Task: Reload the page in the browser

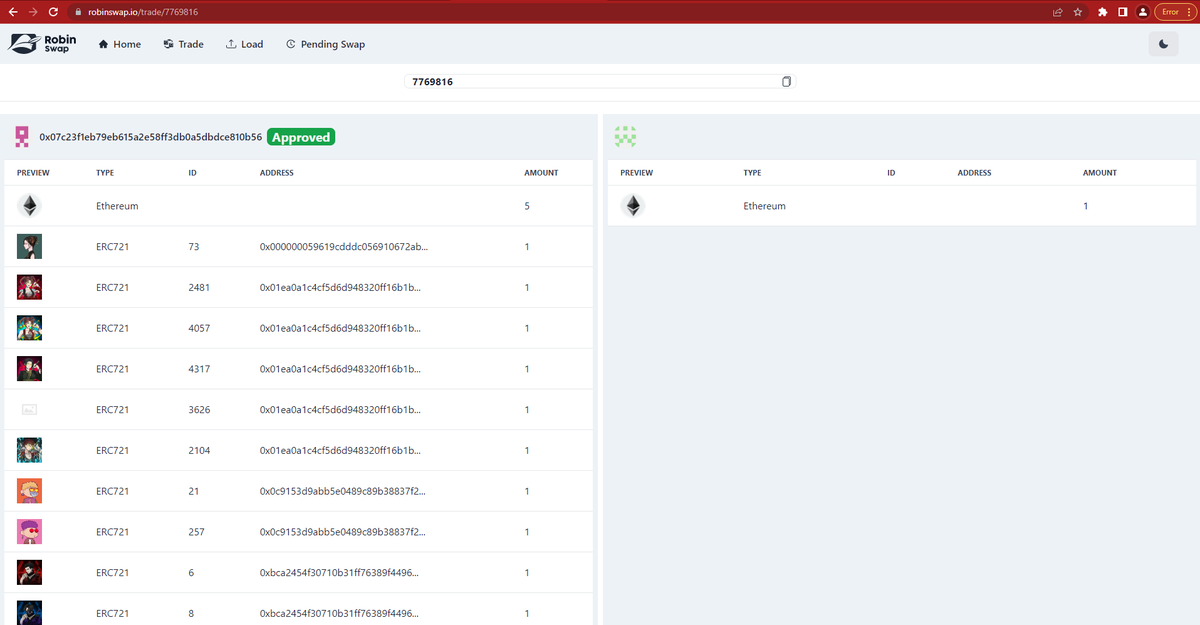Action: (x=54, y=11)
